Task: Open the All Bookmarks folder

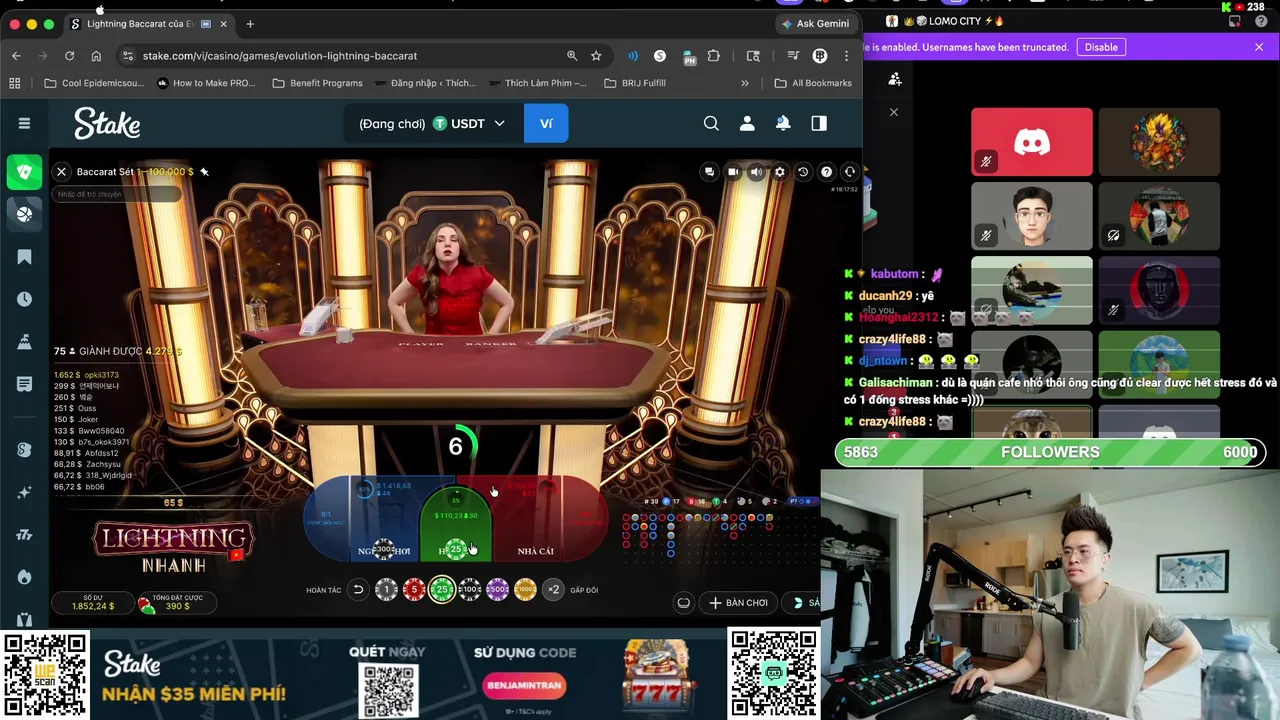Action: (x=813, y=83)
